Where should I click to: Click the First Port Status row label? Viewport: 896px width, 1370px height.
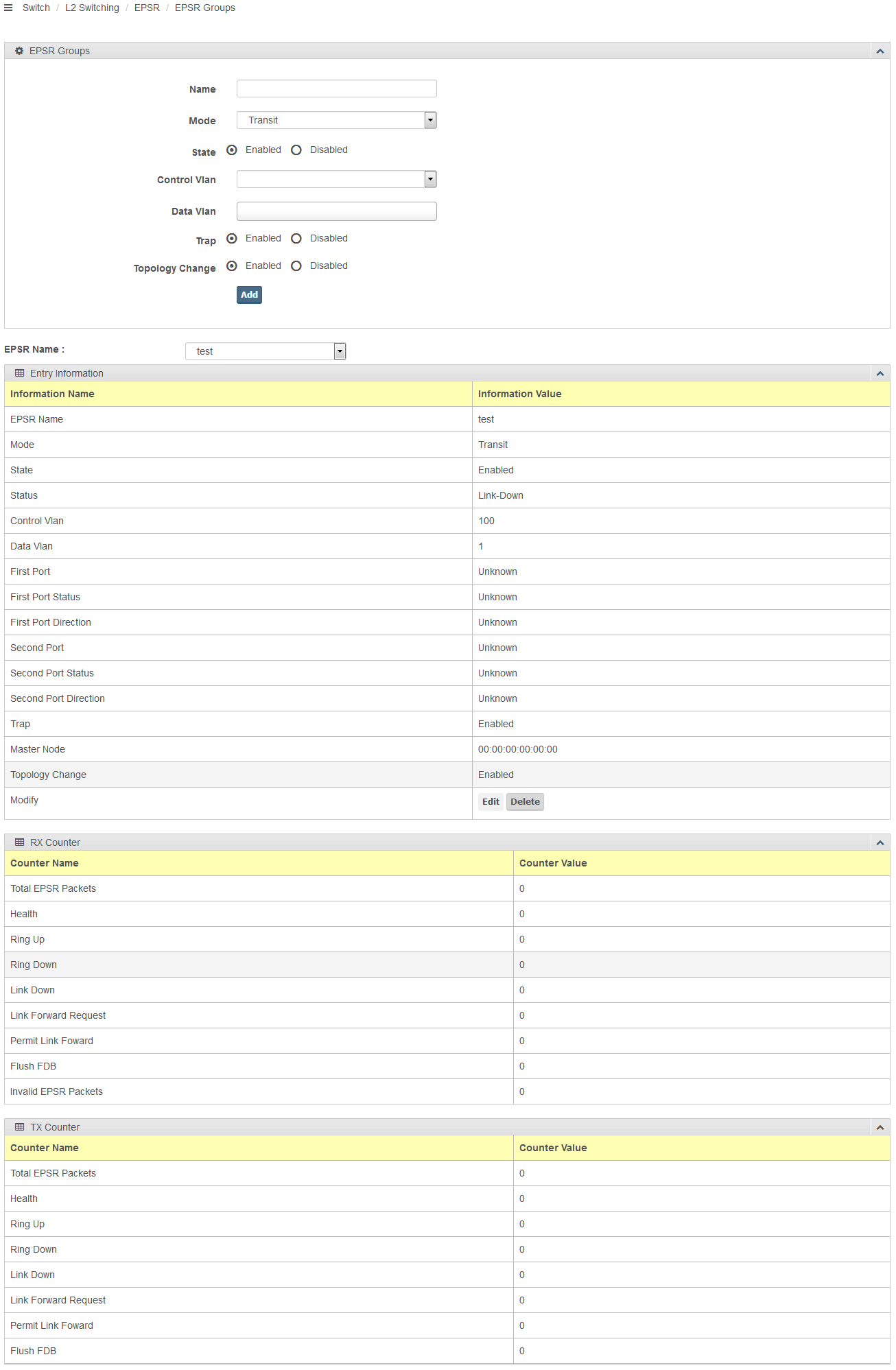45,597
